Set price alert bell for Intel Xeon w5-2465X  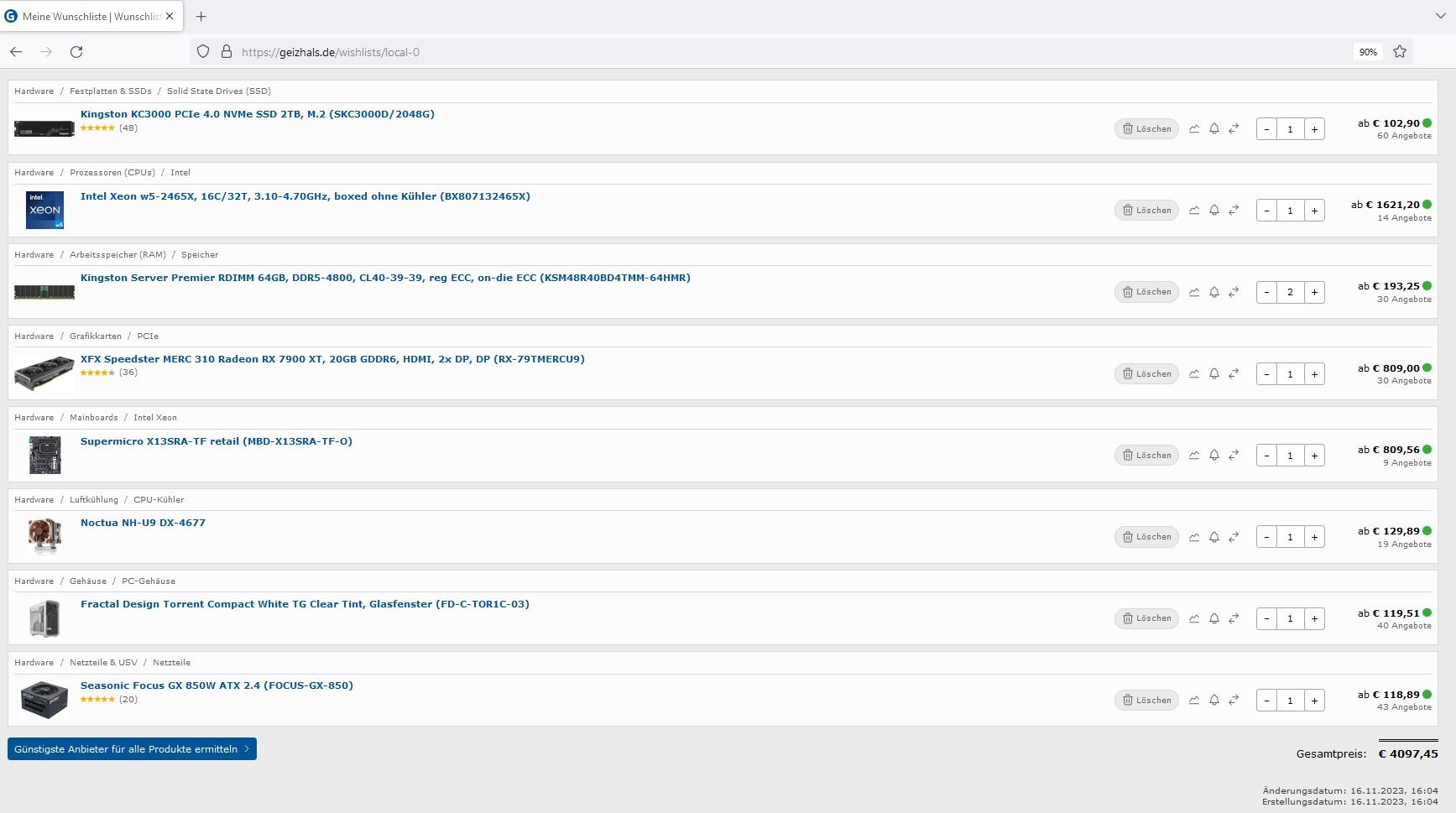(1214, 211)
